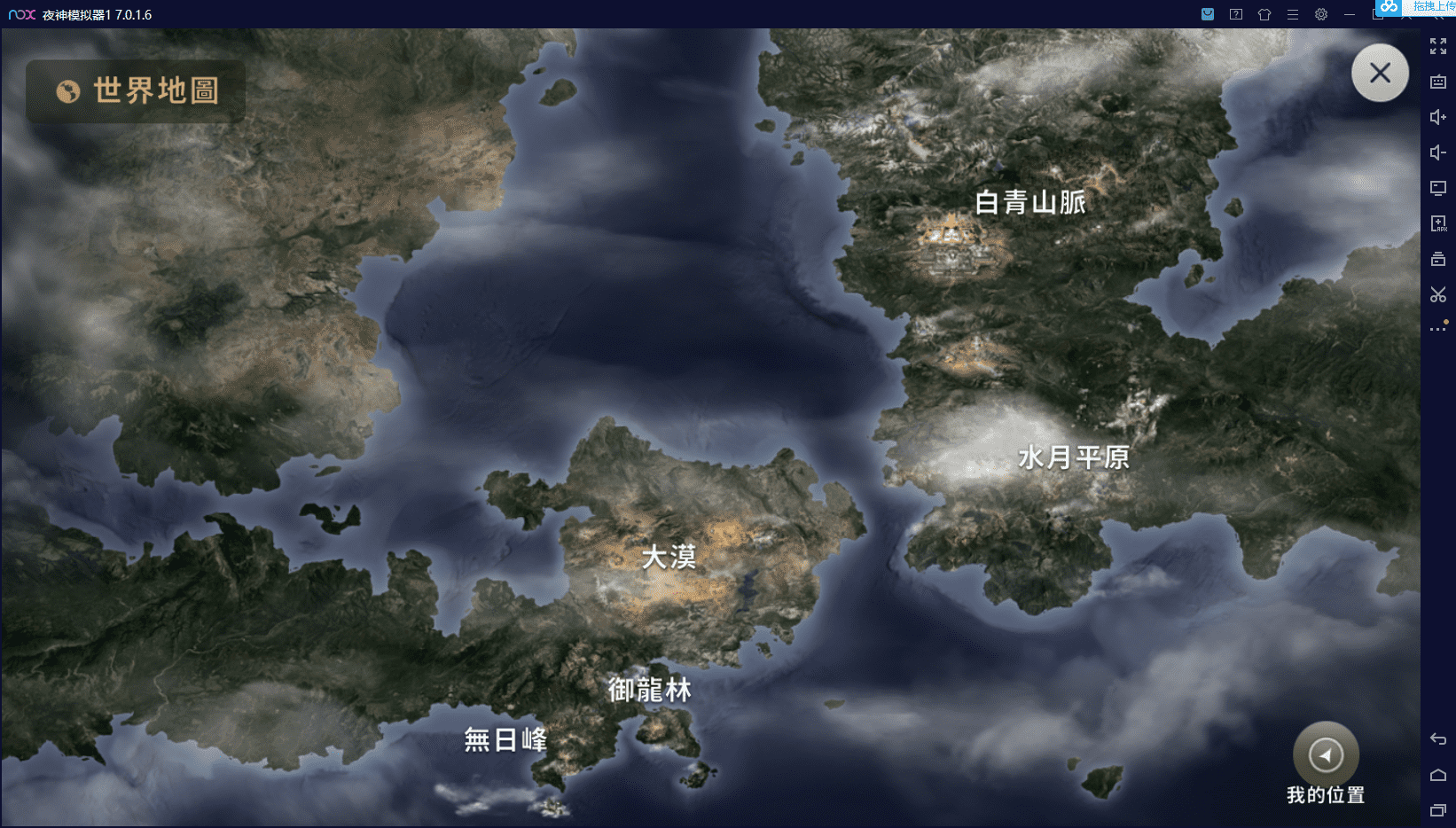The height and width of the screenshot is (828, 1456).
Task: Decrease volume with speaker minus icon
Action: (1438, 152)
